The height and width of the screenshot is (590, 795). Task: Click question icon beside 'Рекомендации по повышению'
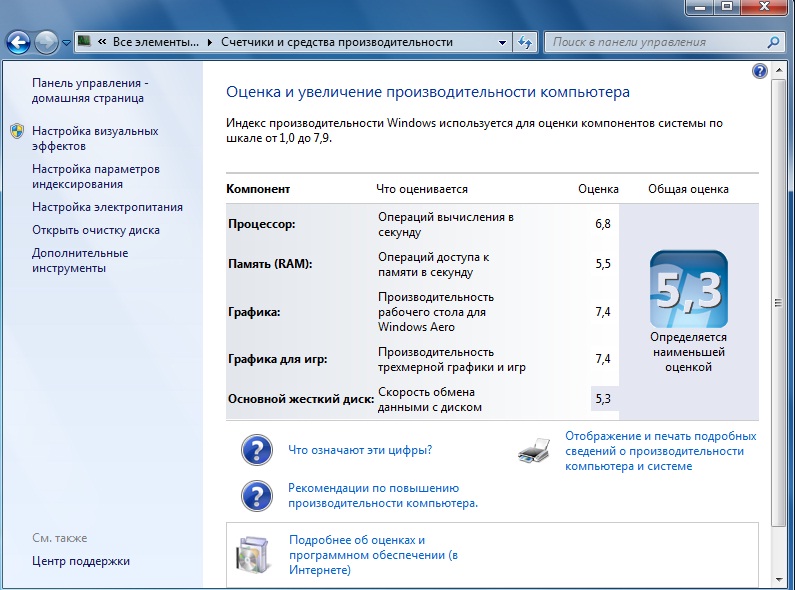click(257, 495)
